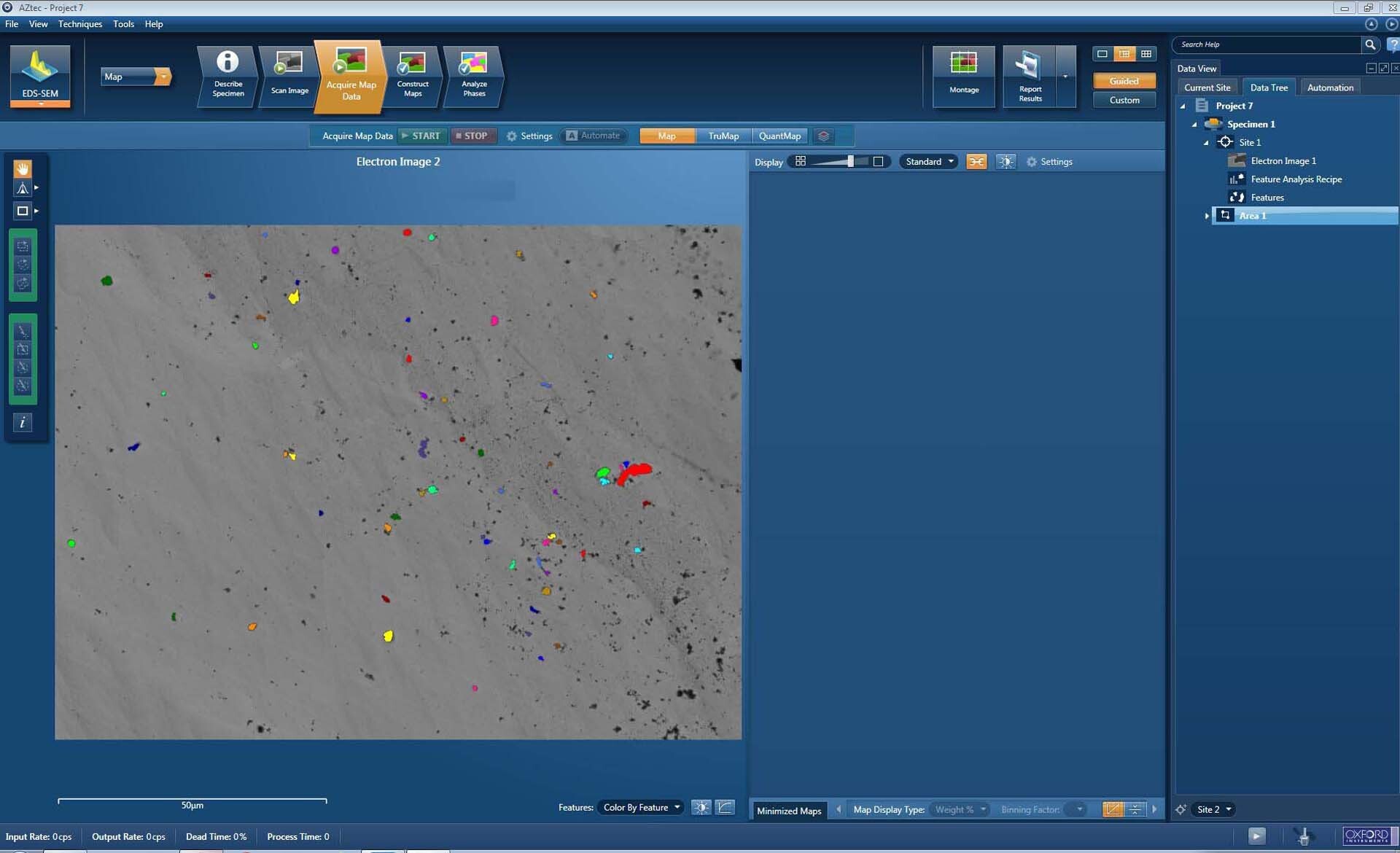
Task: Click the search magnifier icon
Action: [x=1370, y=44]
